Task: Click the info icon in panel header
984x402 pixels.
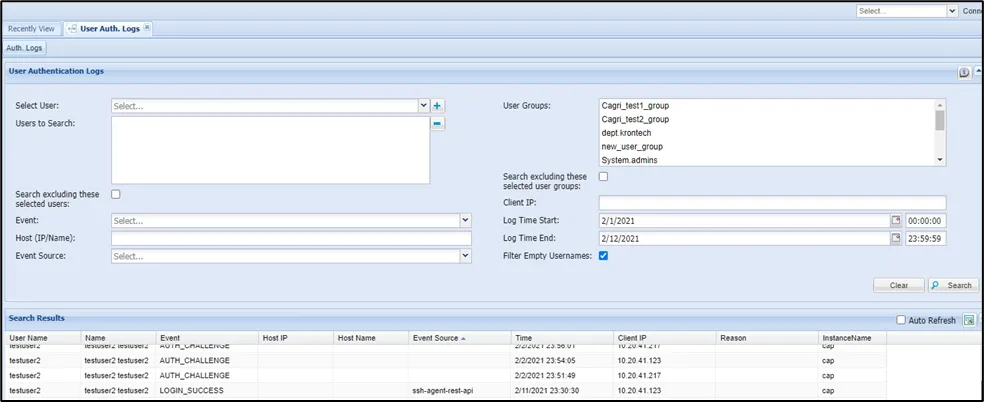Action: (964, 73)
